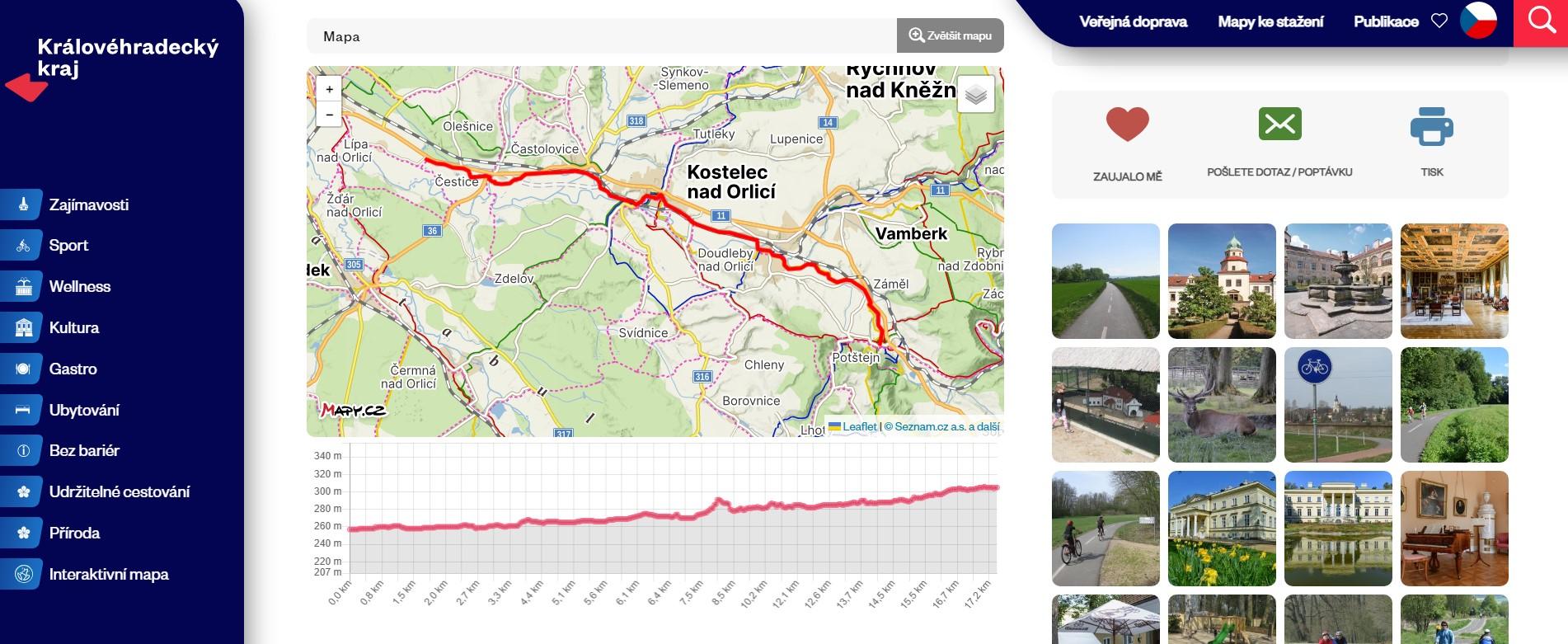Open the Leaflet attribution link

click(x=853, y=426)
